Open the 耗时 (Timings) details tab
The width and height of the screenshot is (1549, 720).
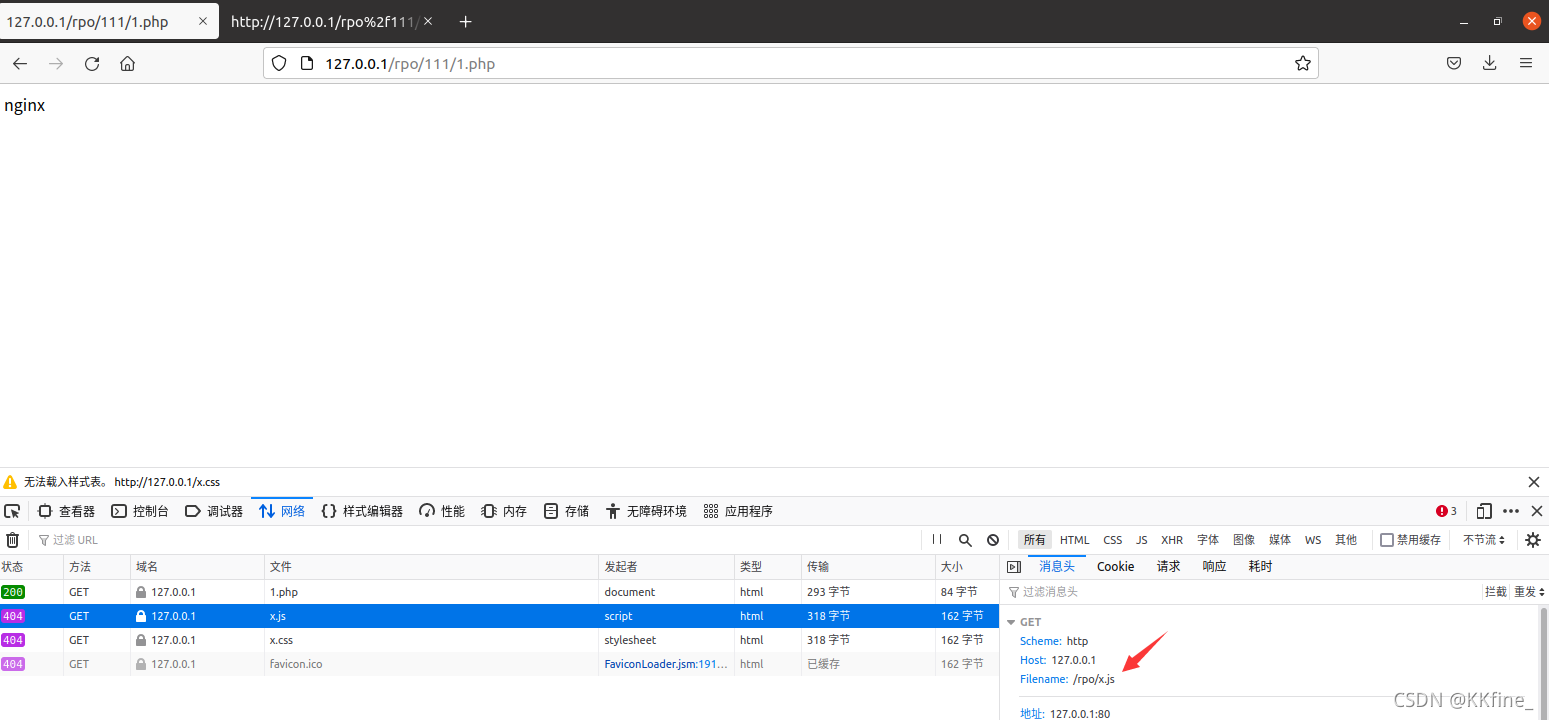coord(1261,567)
